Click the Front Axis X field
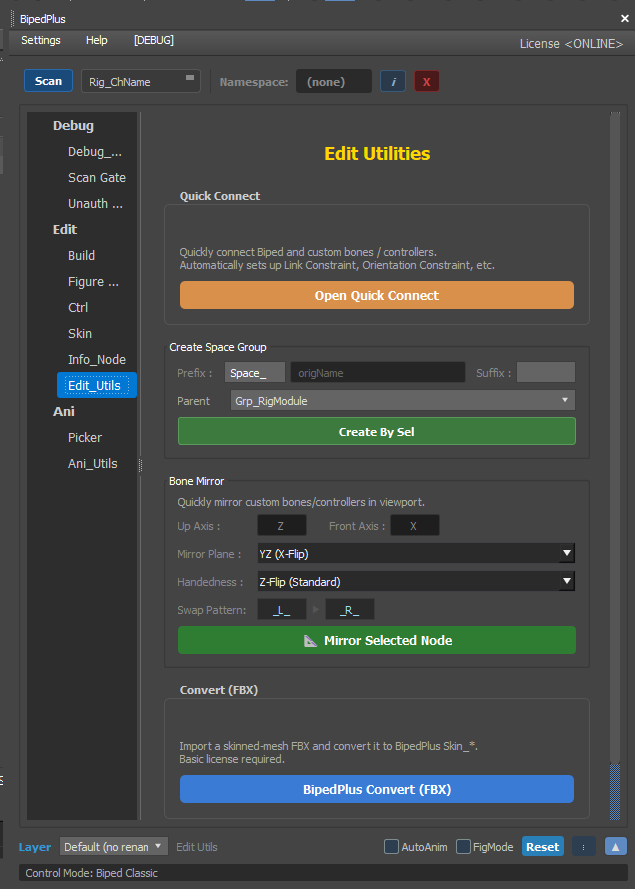The height and width of the screenshot is (889, 635). (414, 526)
